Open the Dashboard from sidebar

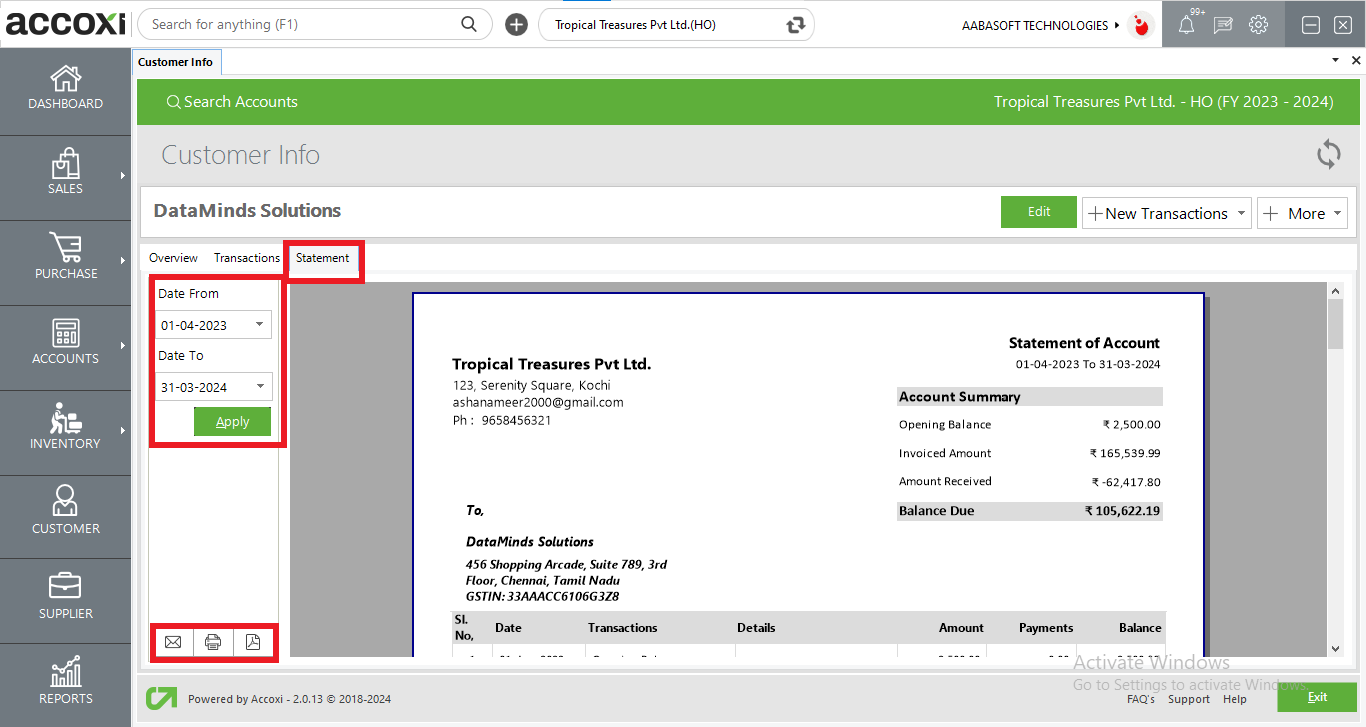(65, 88)
